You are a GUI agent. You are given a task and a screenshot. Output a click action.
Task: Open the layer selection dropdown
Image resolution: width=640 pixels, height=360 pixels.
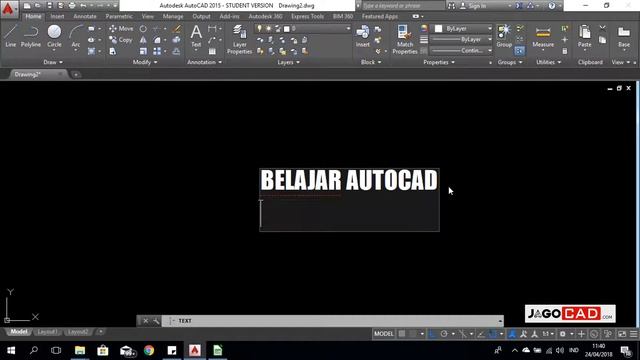click(x=303, y=29)
